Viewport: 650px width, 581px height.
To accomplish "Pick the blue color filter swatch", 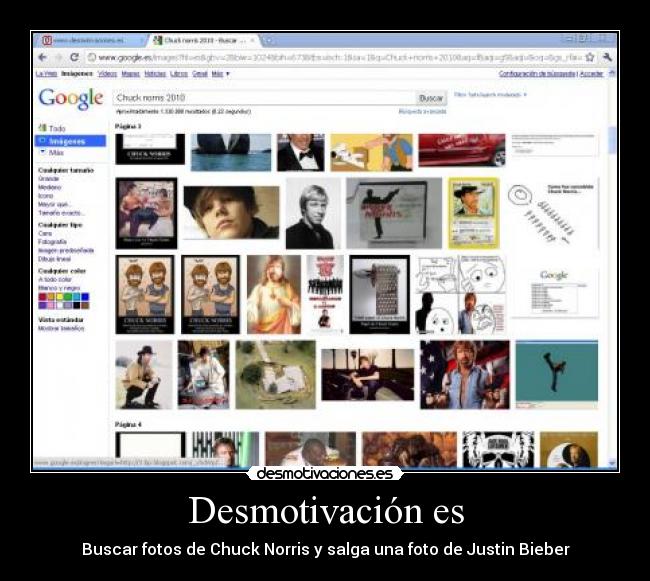I will [85, 297].
